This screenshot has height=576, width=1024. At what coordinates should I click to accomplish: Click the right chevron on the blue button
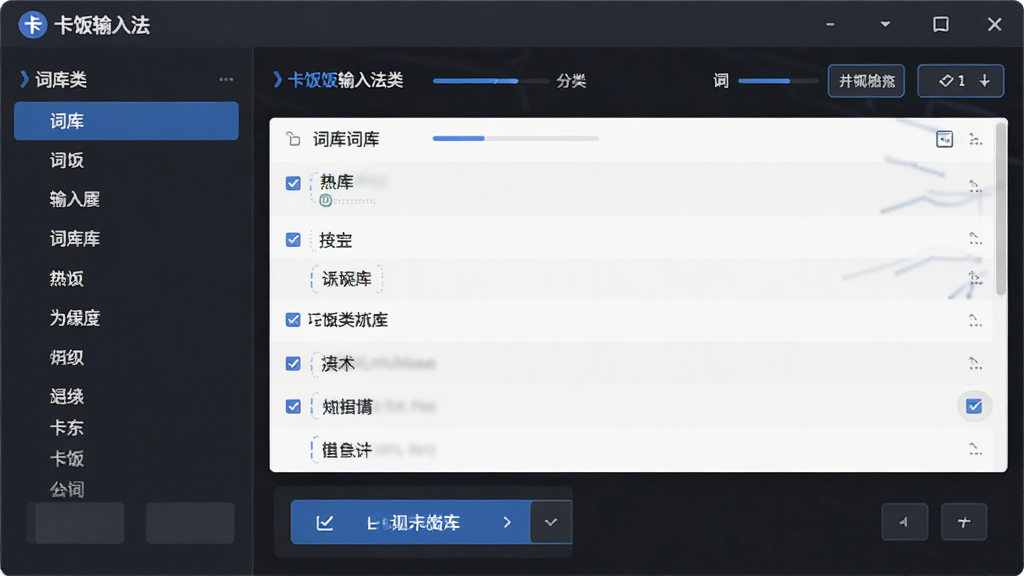tap(507, 522)
